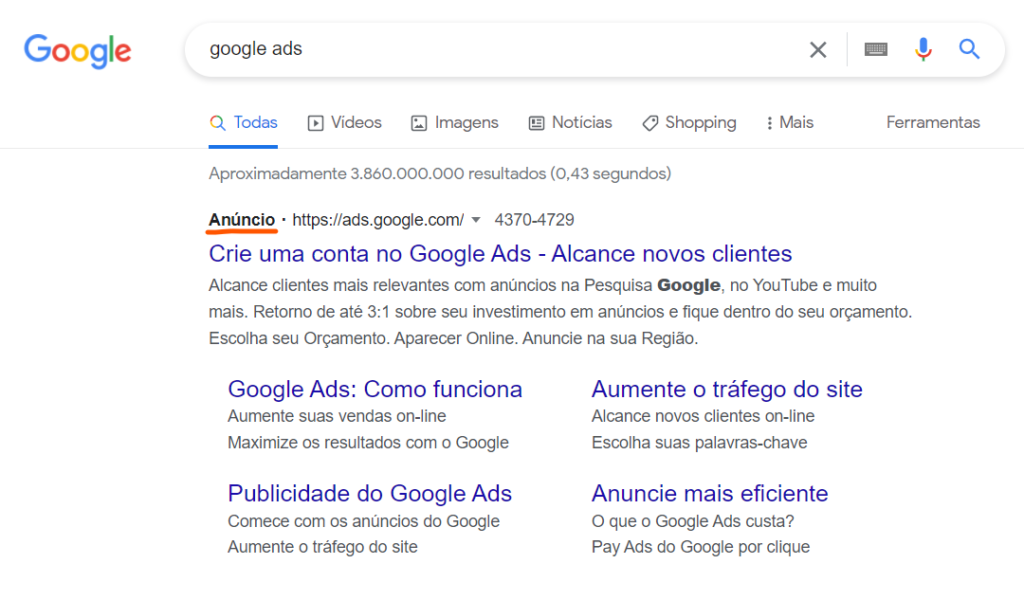1024x600 pixels.
Task: Click text 'Maximize os resultados com o Google'
Action: point(368,443)
